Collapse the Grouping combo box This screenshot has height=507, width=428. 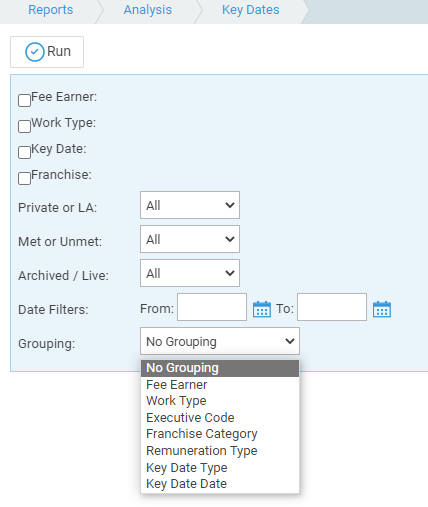point(220,341)
